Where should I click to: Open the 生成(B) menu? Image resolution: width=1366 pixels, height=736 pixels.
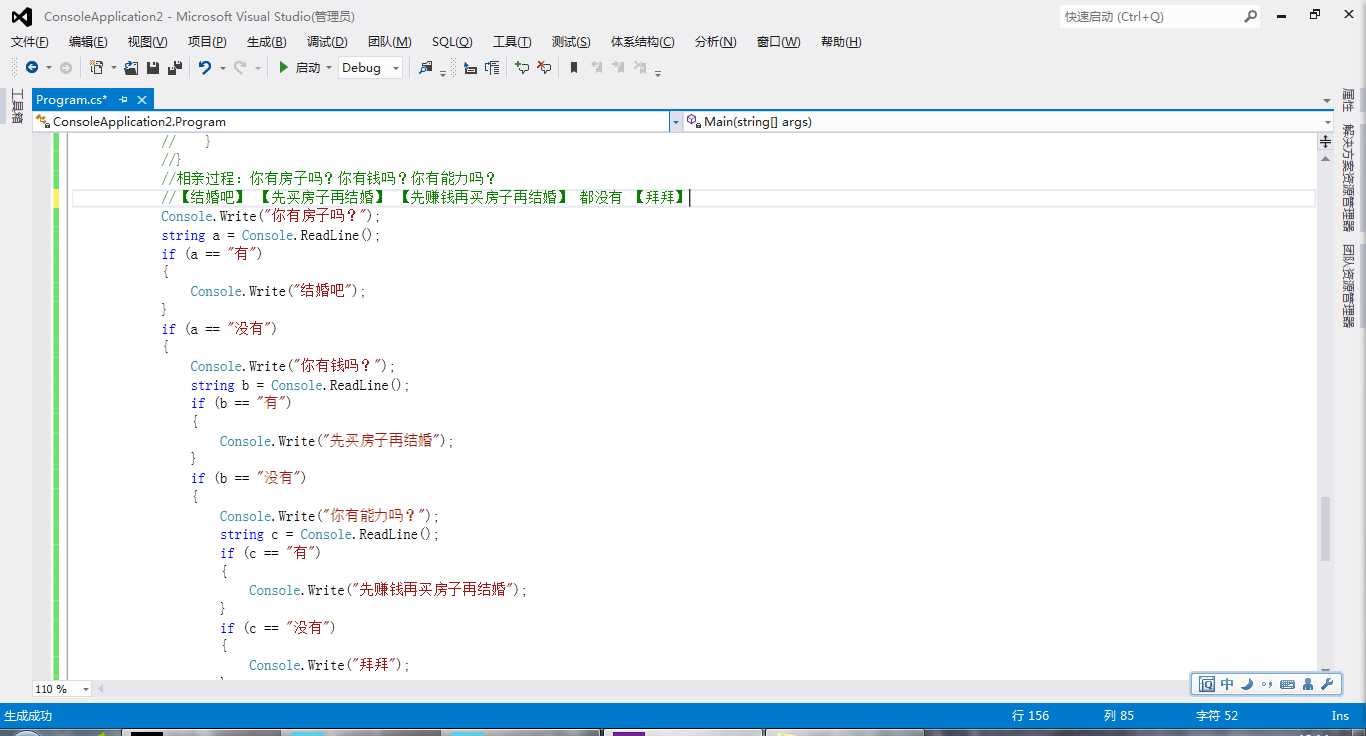click(266, 41)
